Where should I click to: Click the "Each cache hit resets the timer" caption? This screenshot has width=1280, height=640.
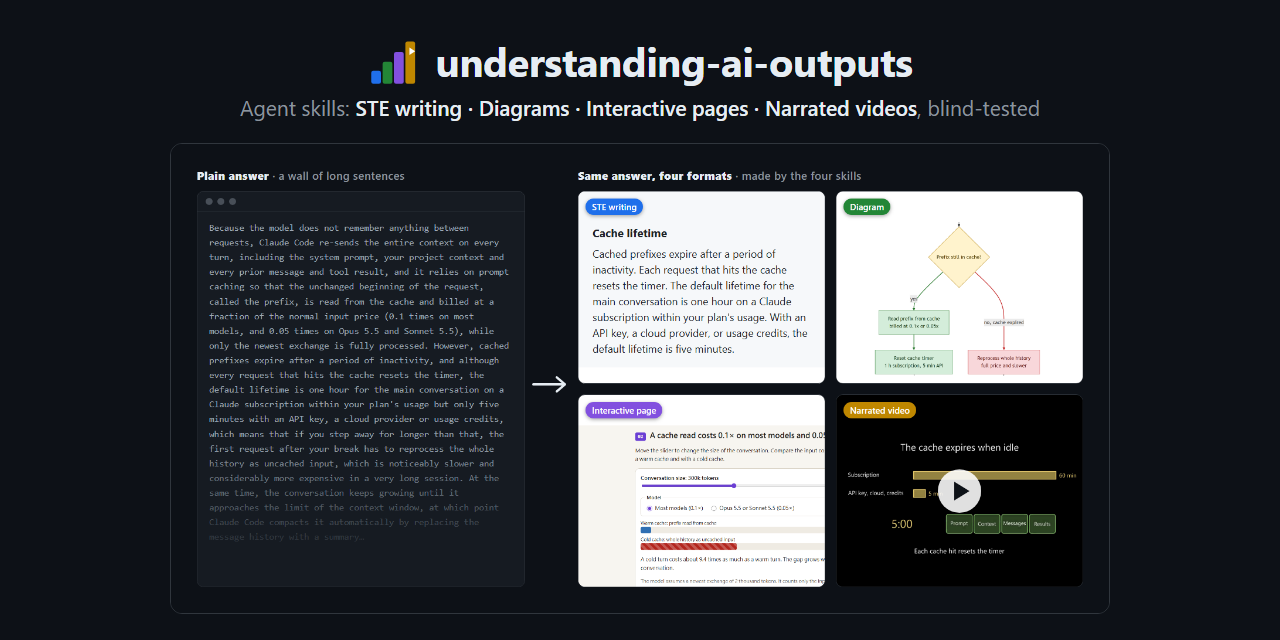click(x=959, y=551)
